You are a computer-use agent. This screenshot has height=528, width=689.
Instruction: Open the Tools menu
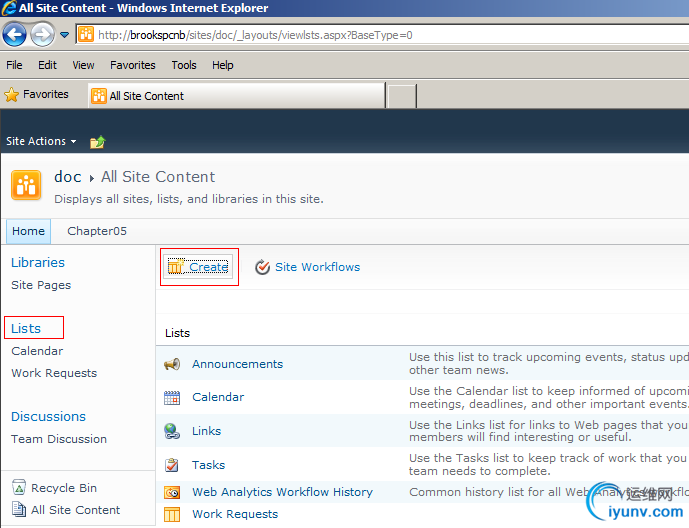pos(184,65)
